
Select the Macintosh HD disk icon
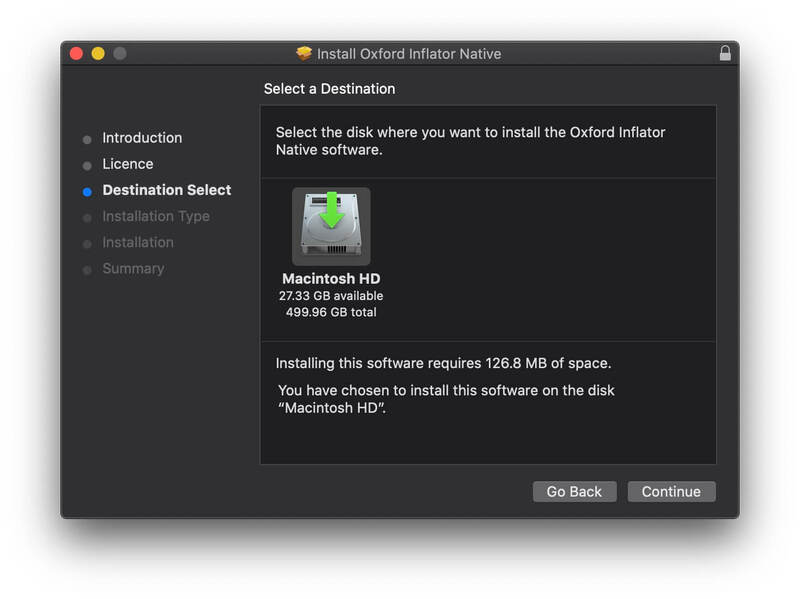pos(331,226)
